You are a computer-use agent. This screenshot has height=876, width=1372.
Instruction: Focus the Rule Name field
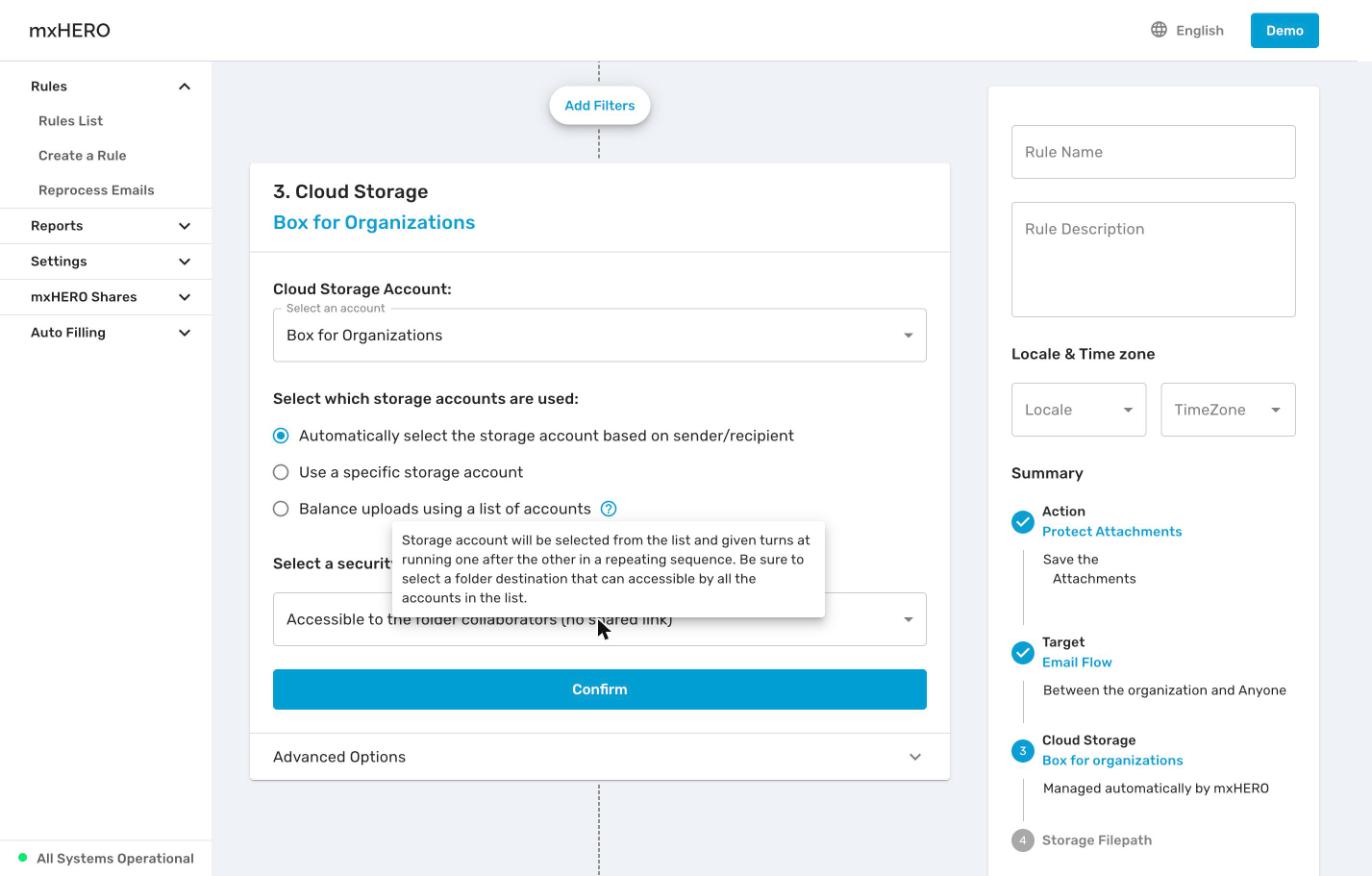click(x=1154, y=152)
